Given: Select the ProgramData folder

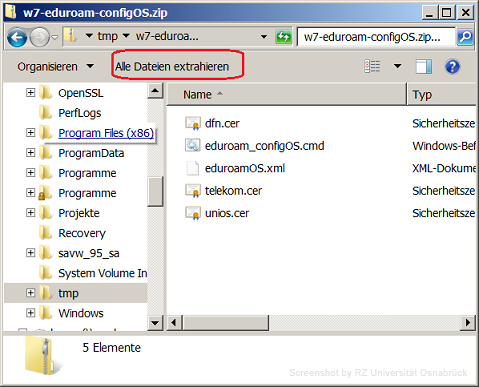Looking at the screenshot, I should (91, 153).
